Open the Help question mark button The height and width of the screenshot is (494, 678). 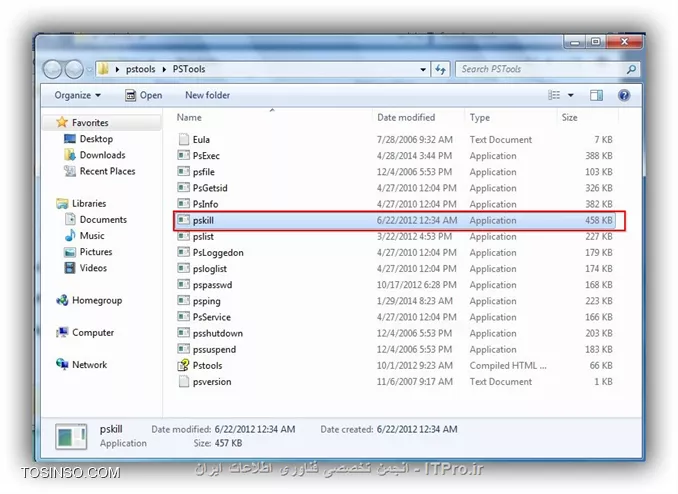pos(624,95)
